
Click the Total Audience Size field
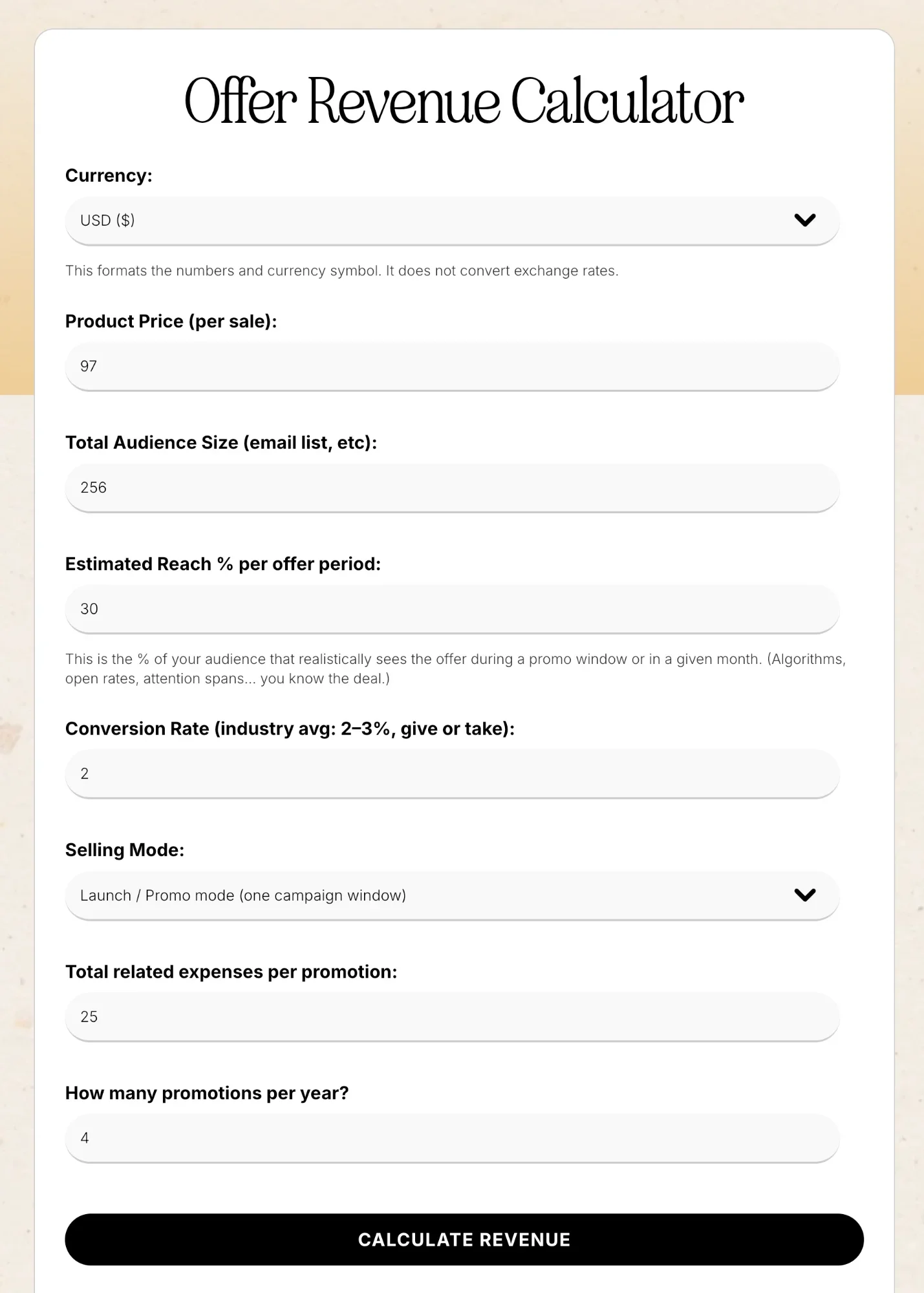coord(452,488)
